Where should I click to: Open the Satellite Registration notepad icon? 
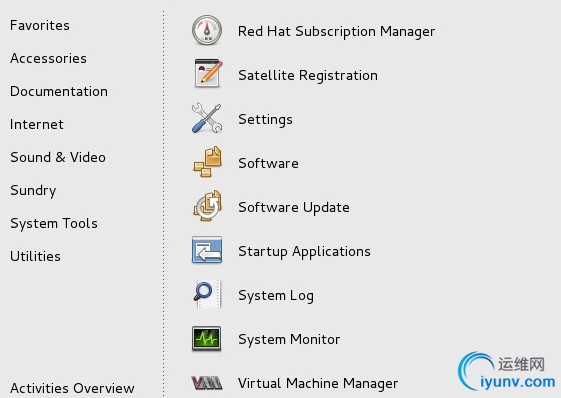208,74
